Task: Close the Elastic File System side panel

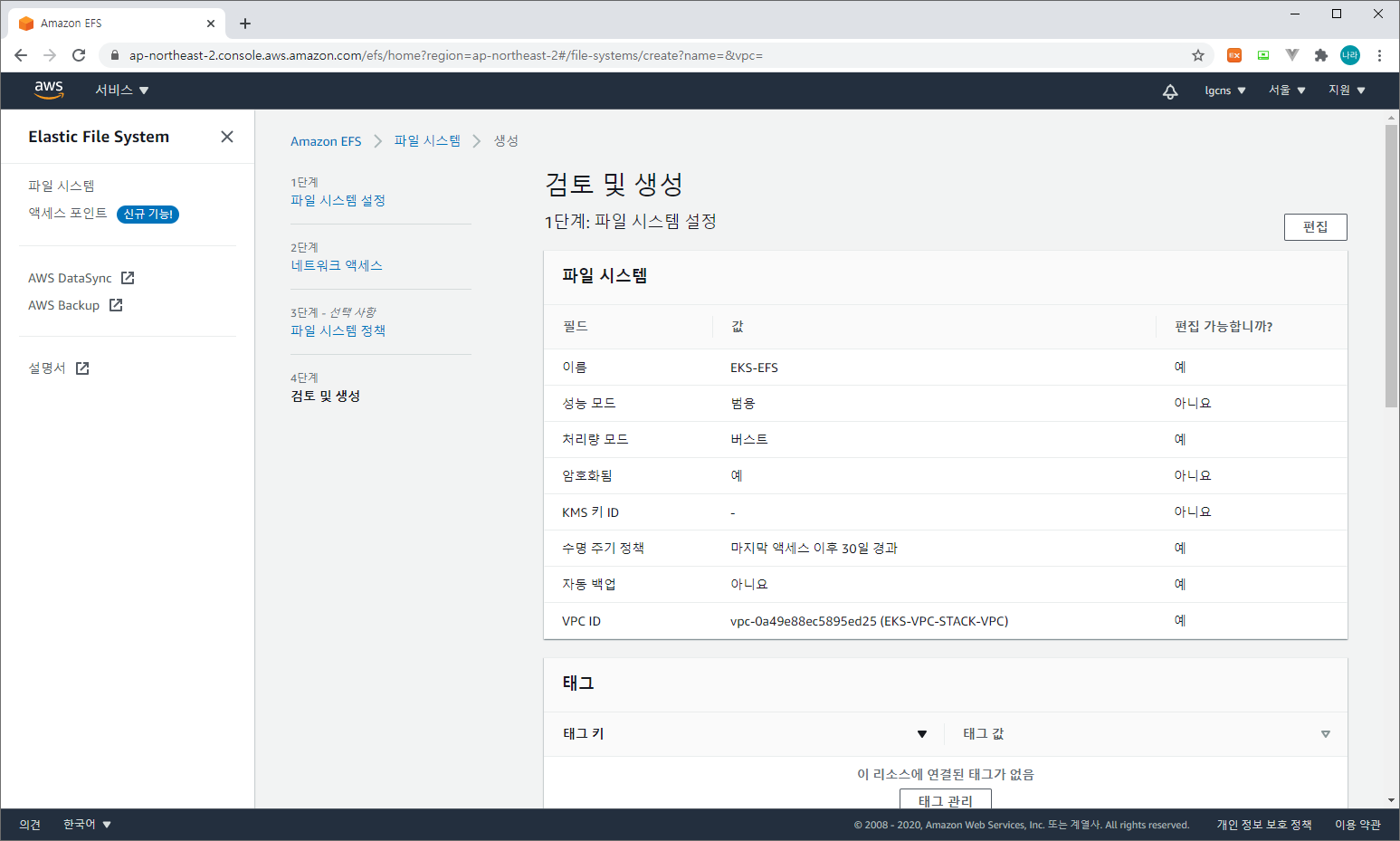Action: (227, 137)
